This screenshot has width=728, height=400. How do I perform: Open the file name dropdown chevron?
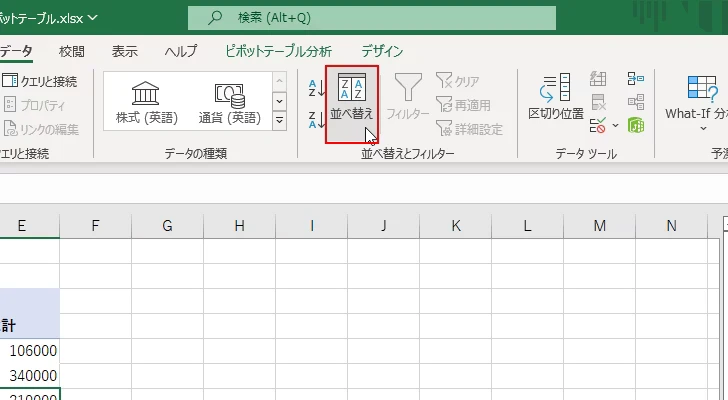[x=92, y=18]
